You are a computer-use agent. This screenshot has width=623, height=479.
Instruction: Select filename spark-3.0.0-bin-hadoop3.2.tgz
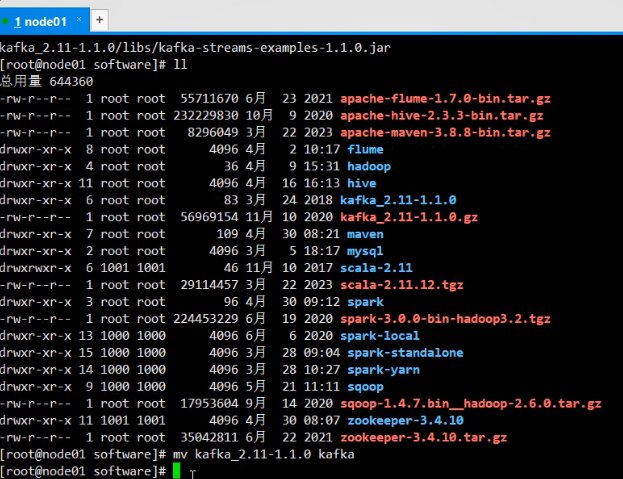(445, 319)
